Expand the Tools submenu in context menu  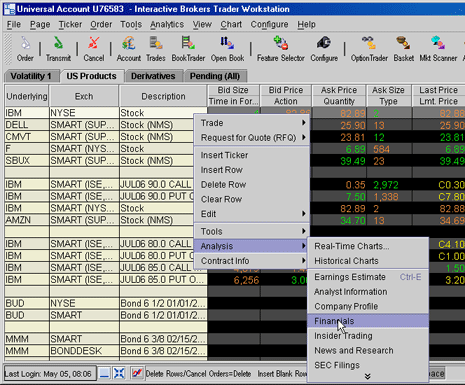[x=252, y=231]
